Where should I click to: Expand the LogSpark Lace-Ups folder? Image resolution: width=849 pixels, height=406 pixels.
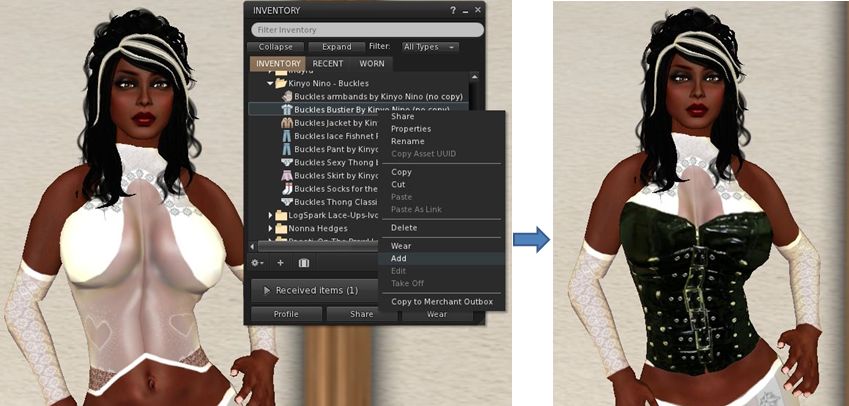pyautogui.click(x=270, y=215)
